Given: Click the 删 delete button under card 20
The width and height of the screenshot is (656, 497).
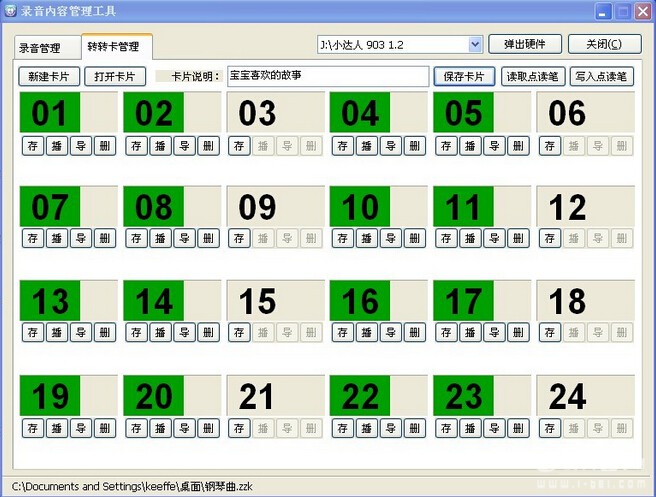Looking at the screenshot, I should click(x=208, y=428).
